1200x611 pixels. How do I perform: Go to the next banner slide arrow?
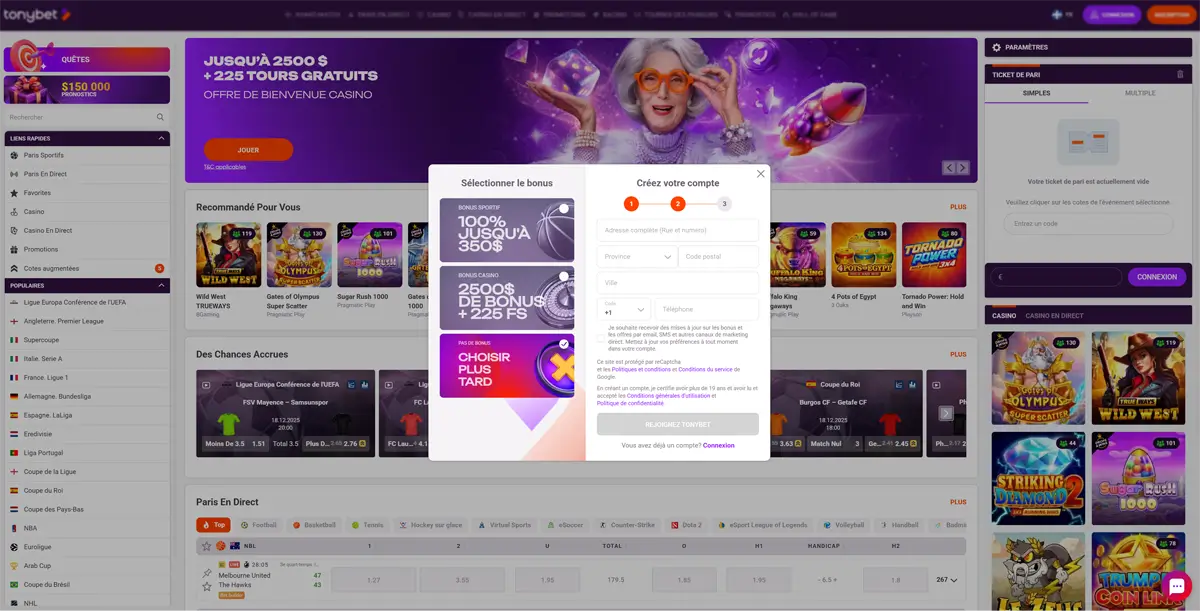tap(962, 168)
